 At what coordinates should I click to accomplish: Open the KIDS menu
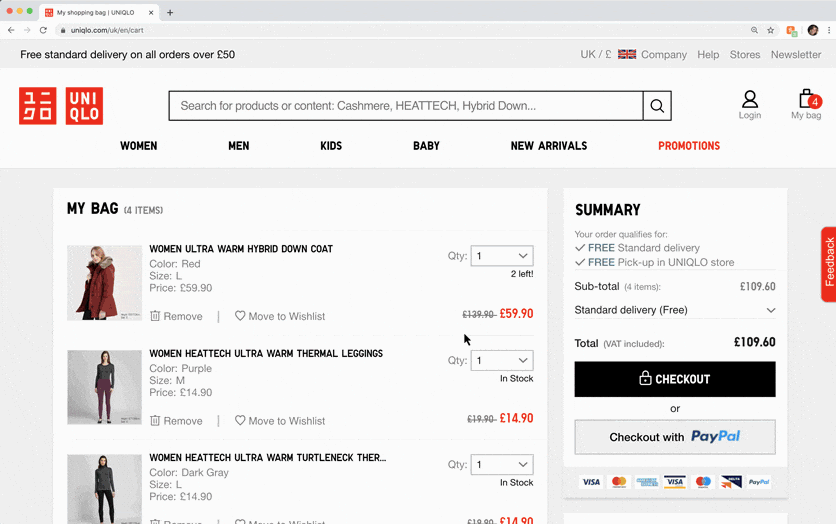pos(331,146)
